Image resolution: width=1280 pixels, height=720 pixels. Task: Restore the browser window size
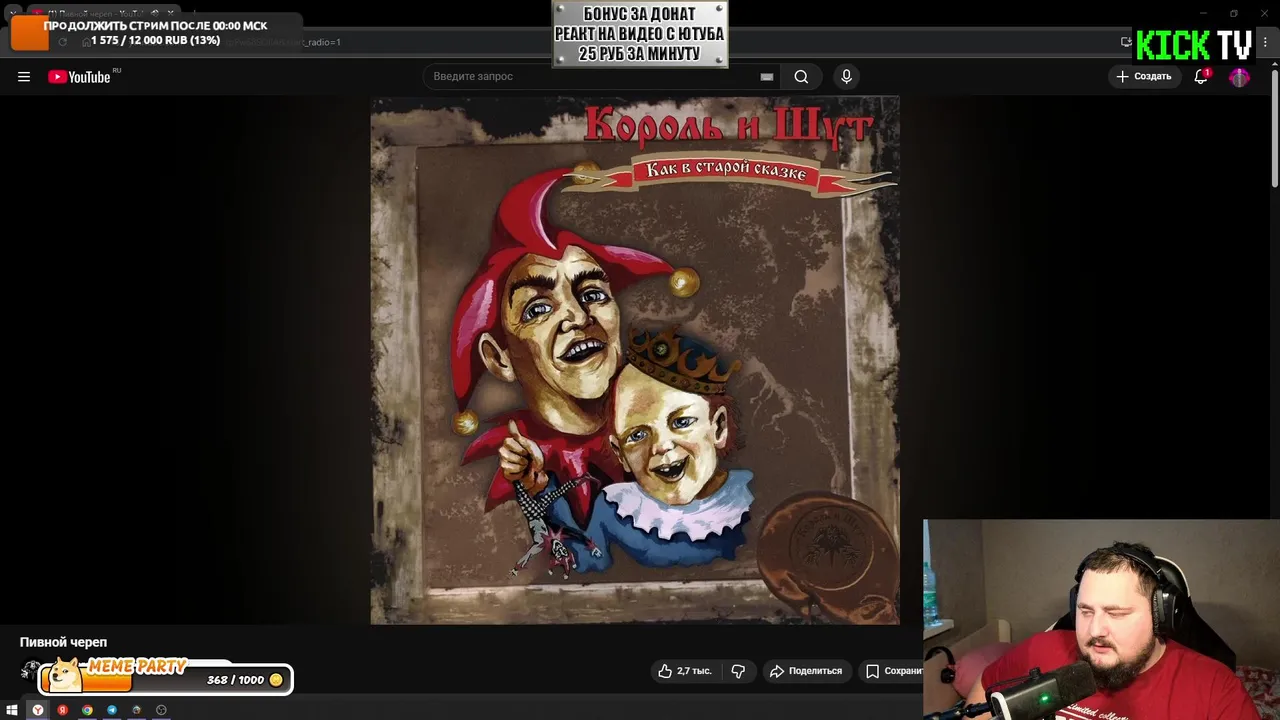(1233, 13)
